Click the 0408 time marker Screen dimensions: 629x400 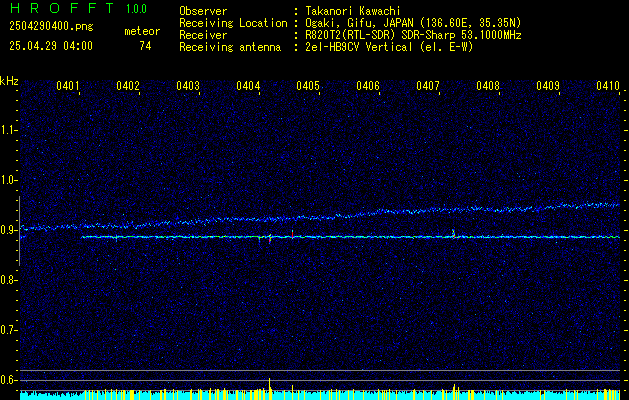coord(488,86)
